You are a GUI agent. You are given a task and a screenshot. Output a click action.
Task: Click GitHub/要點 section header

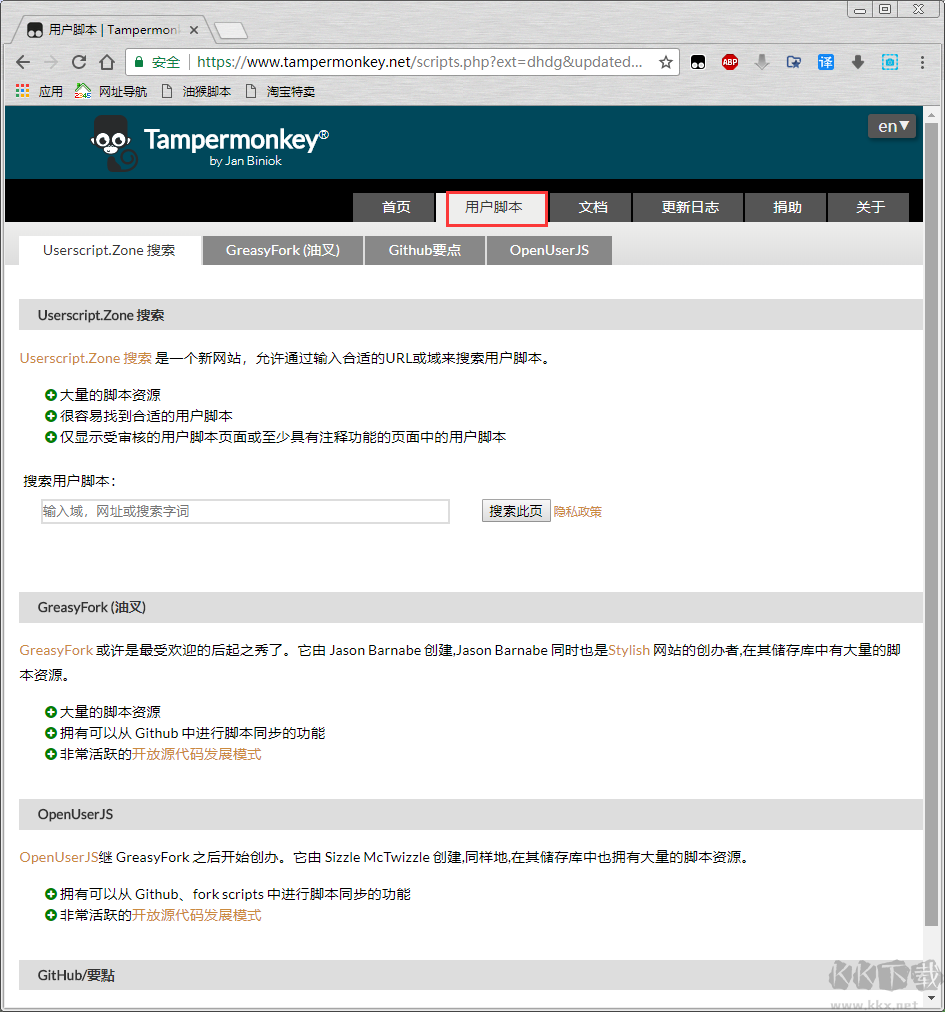point(471,975)
